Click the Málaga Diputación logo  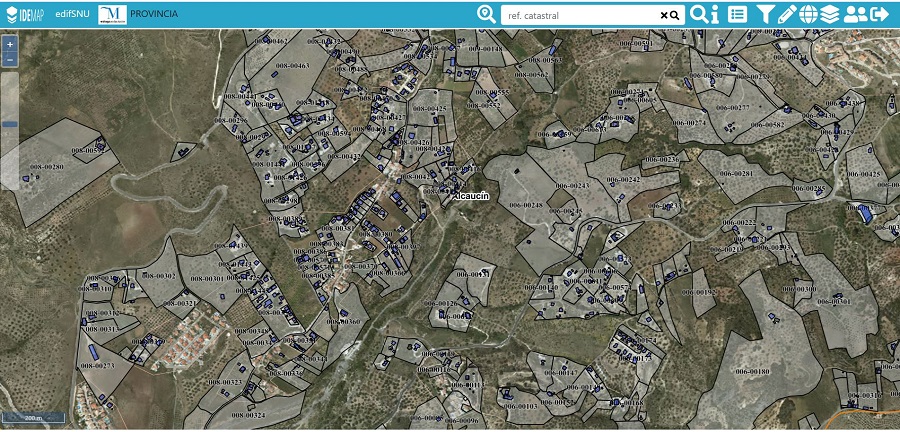click(112, 14)
